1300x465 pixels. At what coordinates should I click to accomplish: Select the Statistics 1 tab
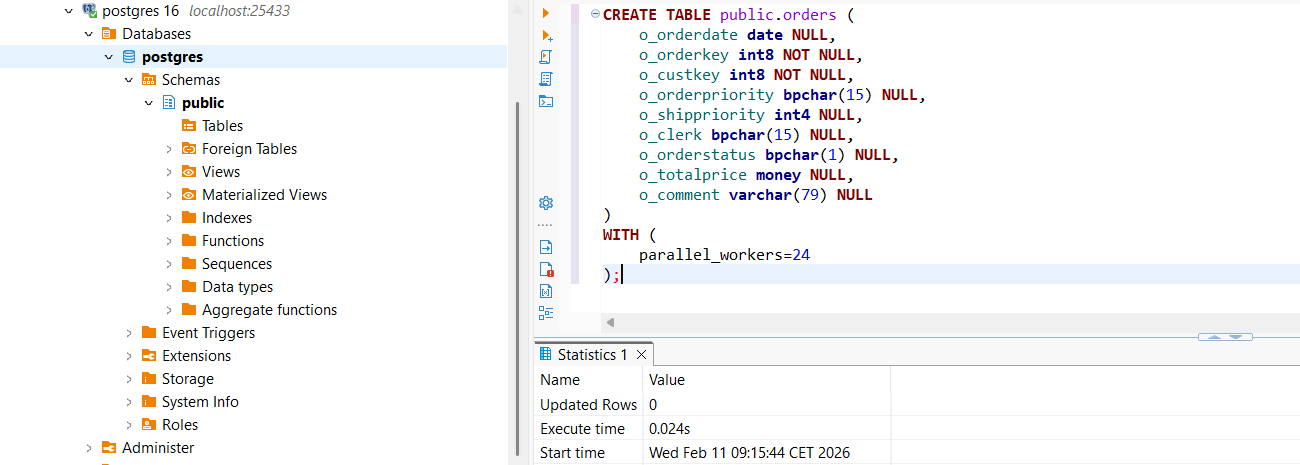pyautogui.click(x=594, y=354)
